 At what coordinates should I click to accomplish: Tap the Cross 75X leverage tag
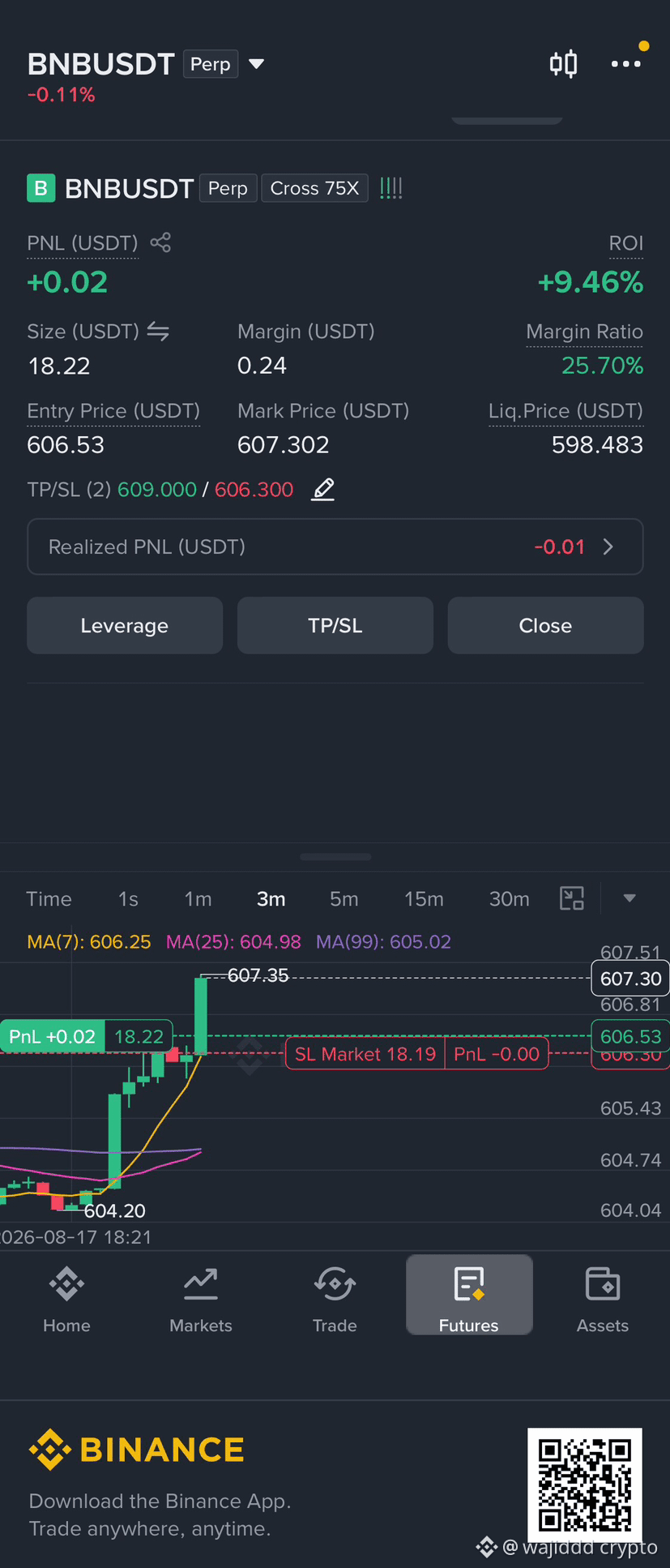tap(314, 188)
